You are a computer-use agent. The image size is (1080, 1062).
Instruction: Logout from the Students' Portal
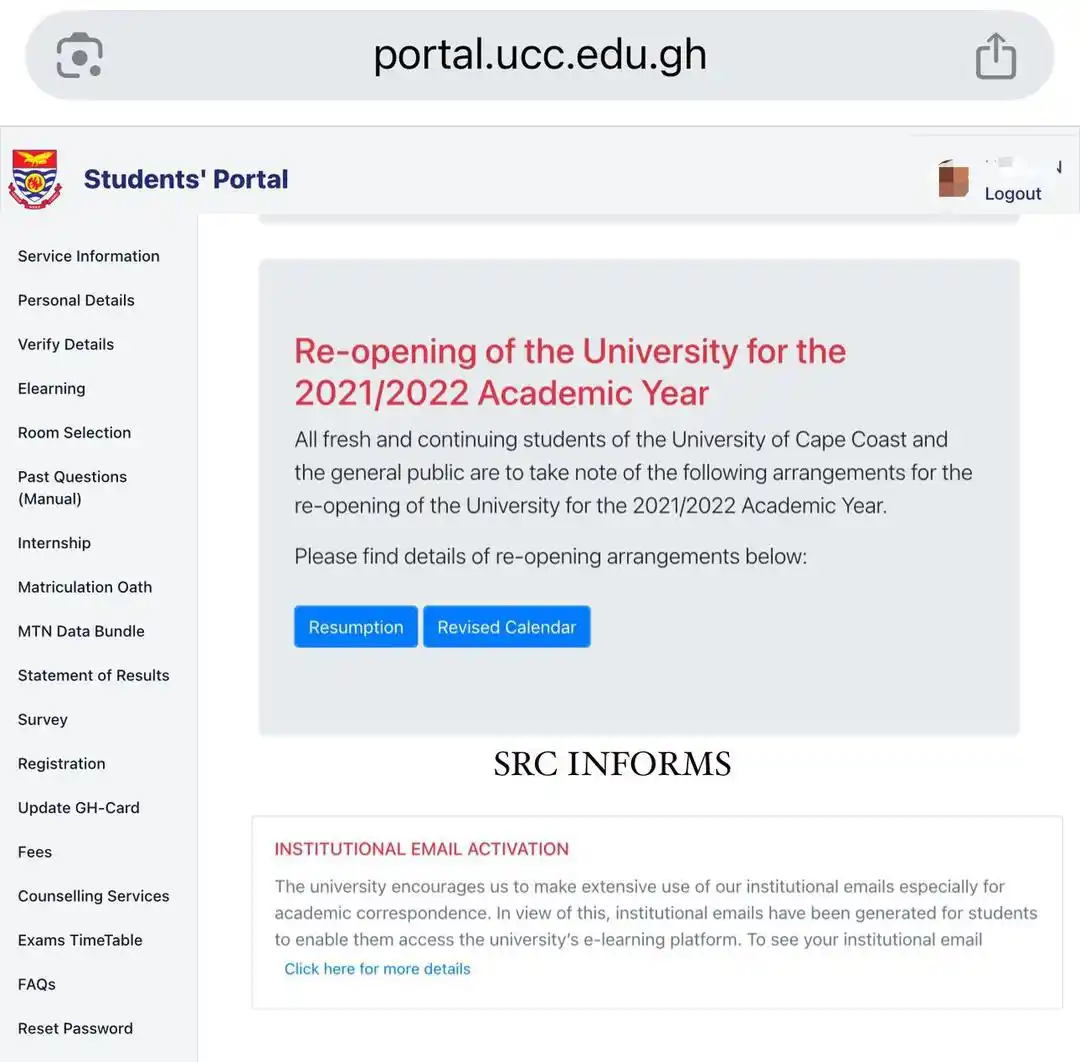[x=1013, y=193]
